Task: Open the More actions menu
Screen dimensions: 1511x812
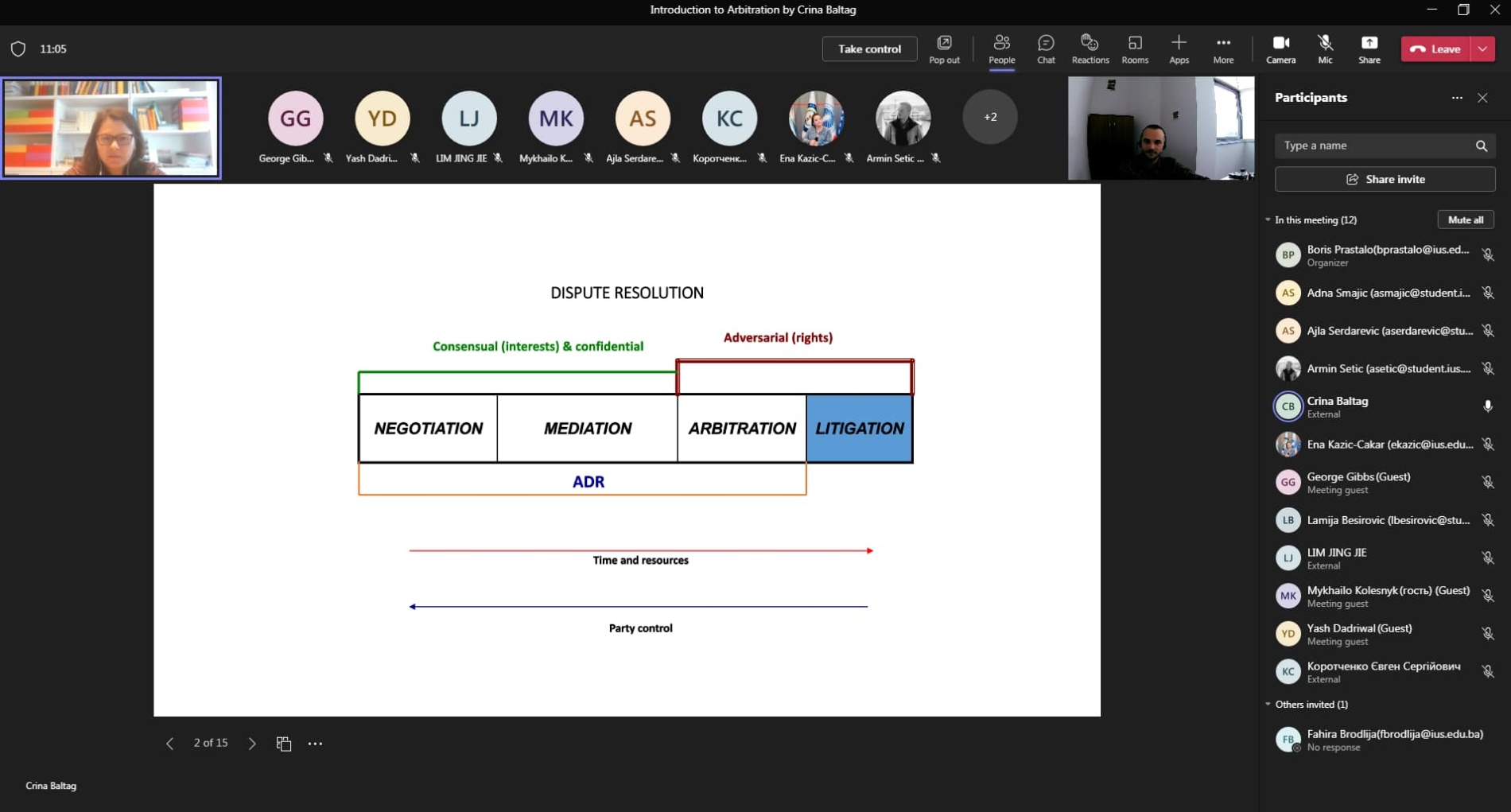Action: (1223, 49)
